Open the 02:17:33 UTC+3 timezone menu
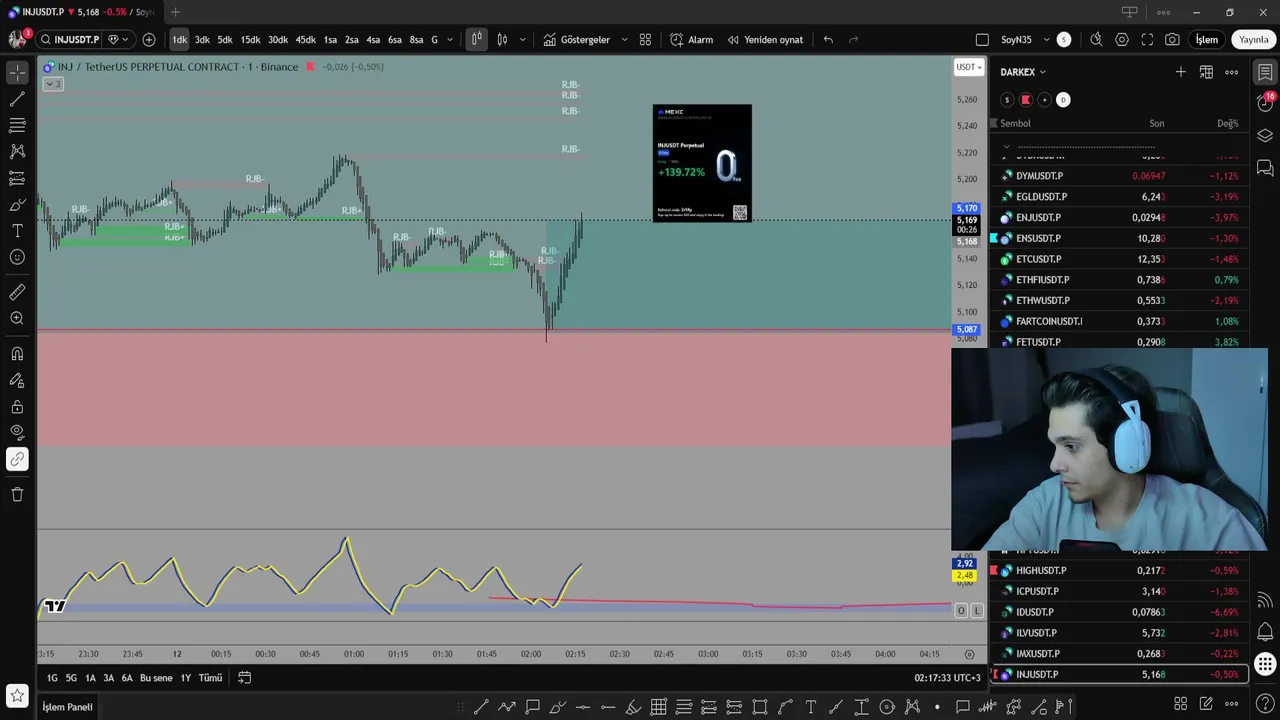 (947, 678)
